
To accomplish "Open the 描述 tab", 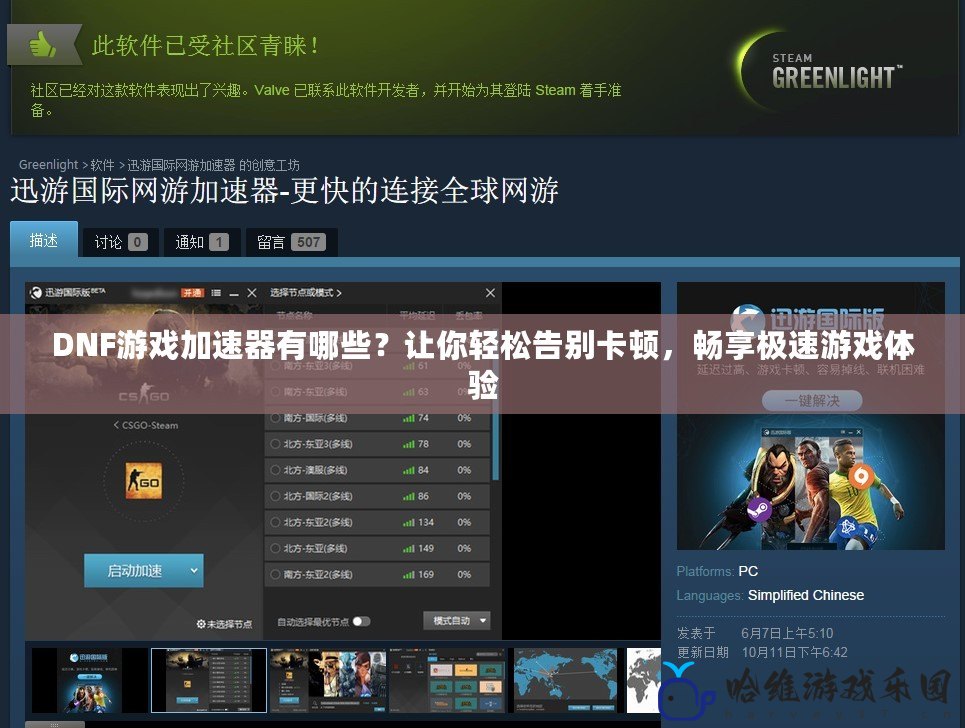I will click(x=44, y=241).
